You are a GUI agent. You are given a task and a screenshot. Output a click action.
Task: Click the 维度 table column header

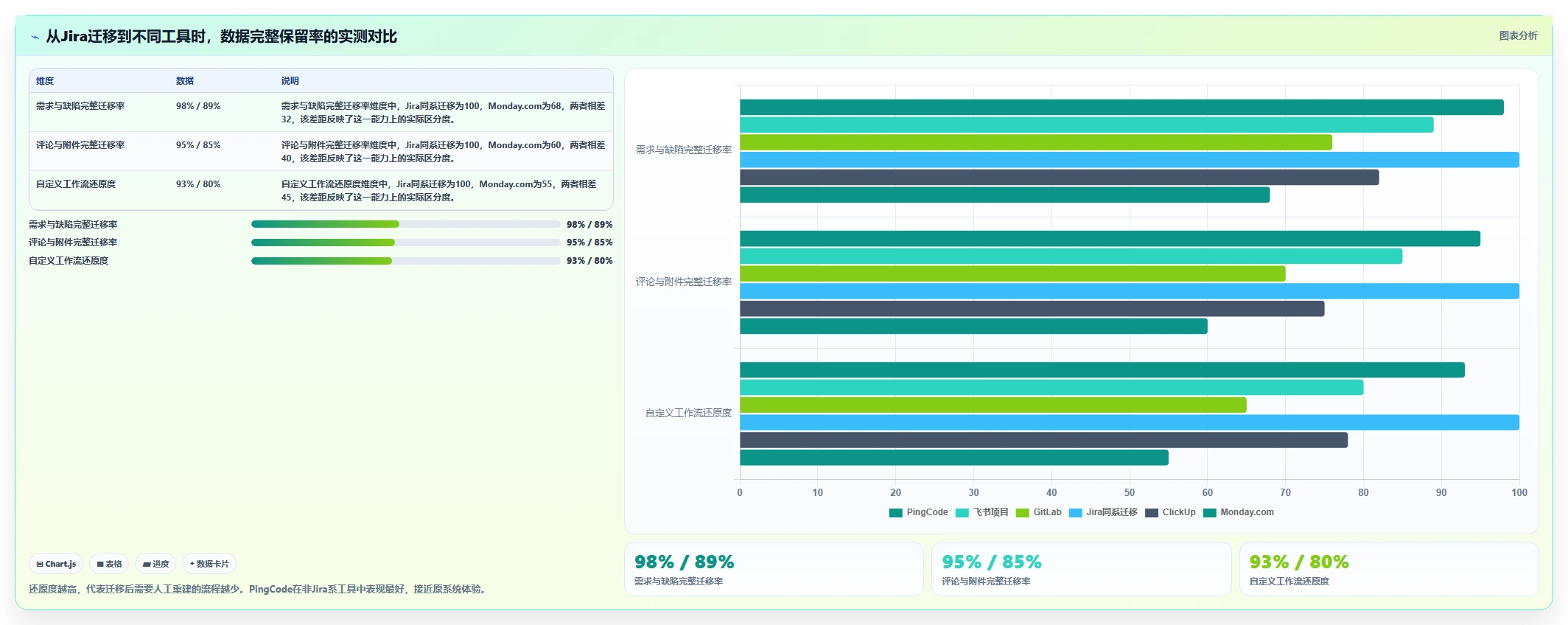point(45,81)
